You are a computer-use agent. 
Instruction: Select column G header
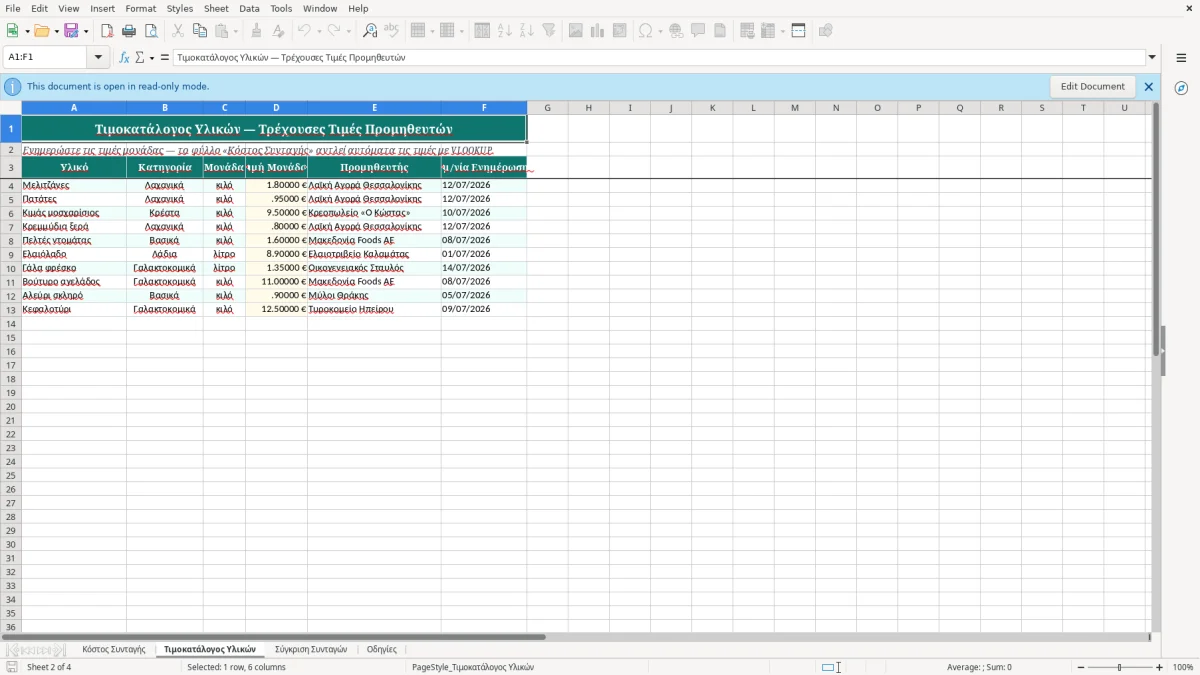pos(548,108)
